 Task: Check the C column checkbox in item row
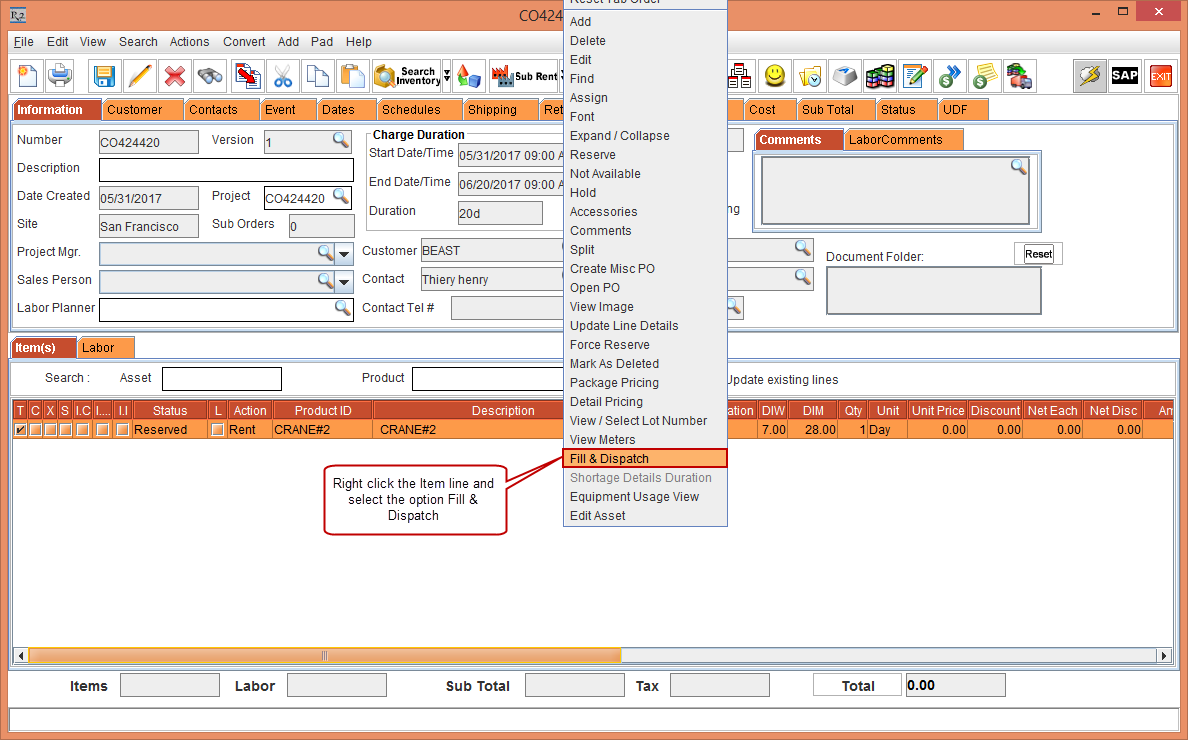point(35,430)
